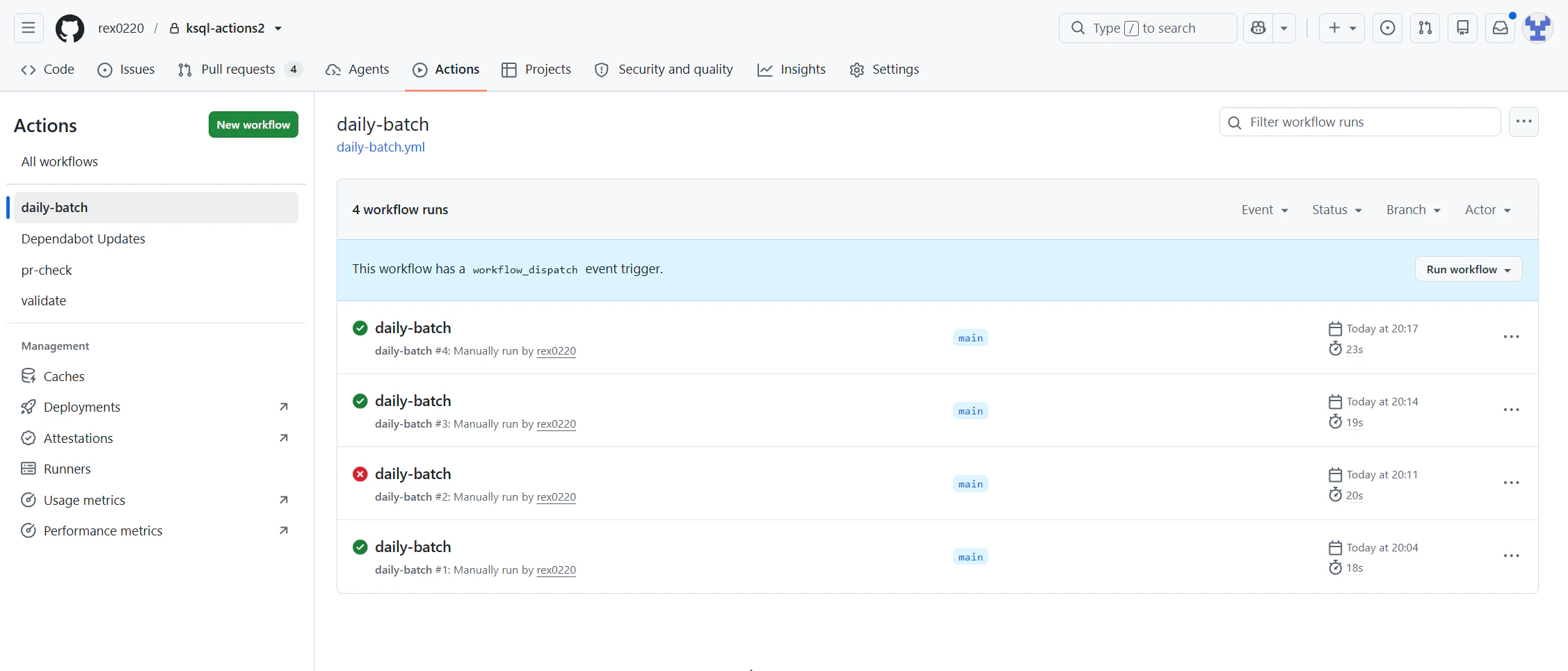Screen dimensions: 1568x671
Task: Click the failed status icon of run #2
Action: click(x=360, y=474)
